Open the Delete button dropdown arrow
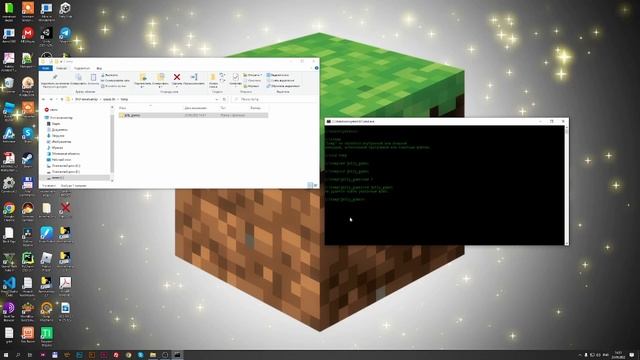 click(x=177, y=87)
